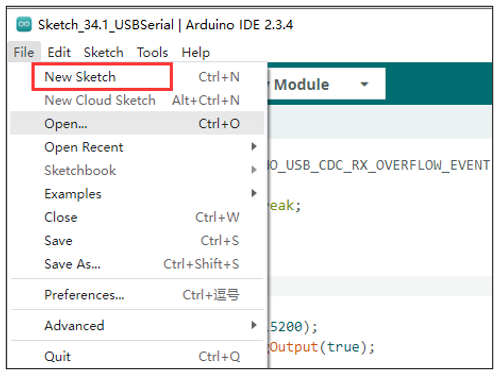499x376 pixels.
Task: Expand the Open Recent submenu
Action: tap(137, 147)
